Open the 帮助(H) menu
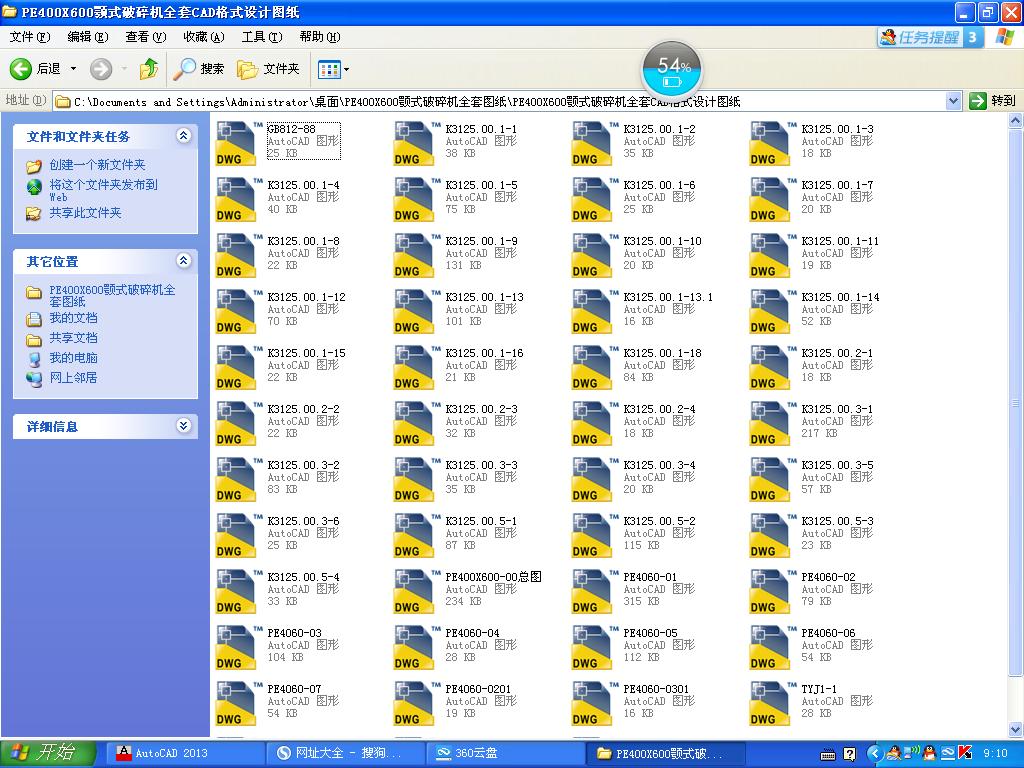Image resolution: width=1024 pixels, height=768 pixels. point(320,37)
